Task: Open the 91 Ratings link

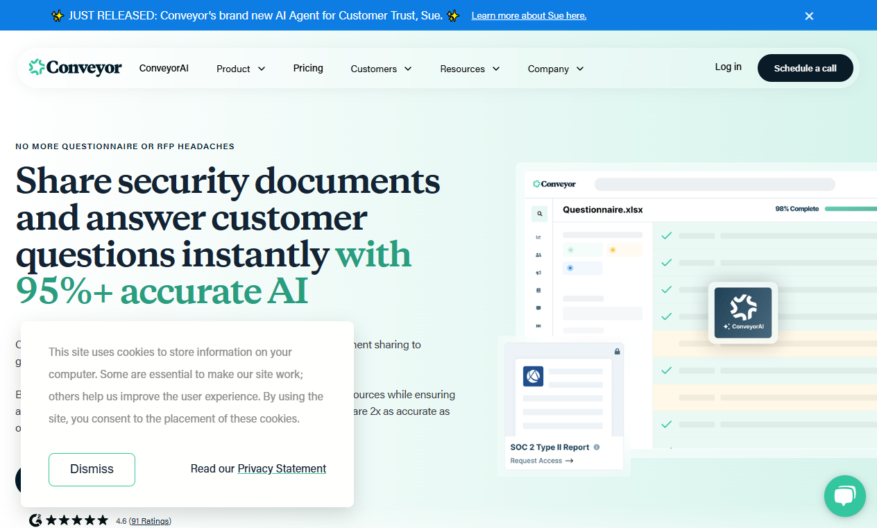Action: coord(150,521)
